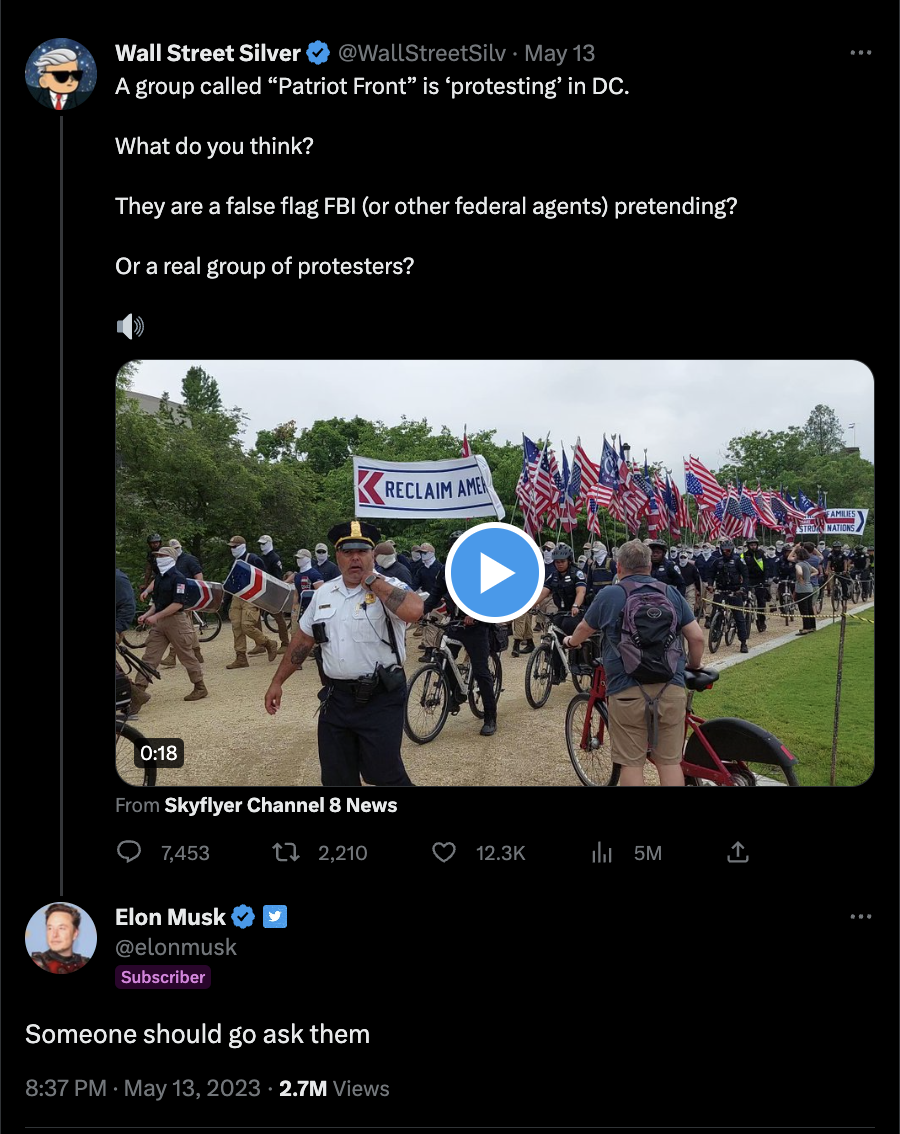Click the square Twitter affiliation badge

[x=275, y=916]
